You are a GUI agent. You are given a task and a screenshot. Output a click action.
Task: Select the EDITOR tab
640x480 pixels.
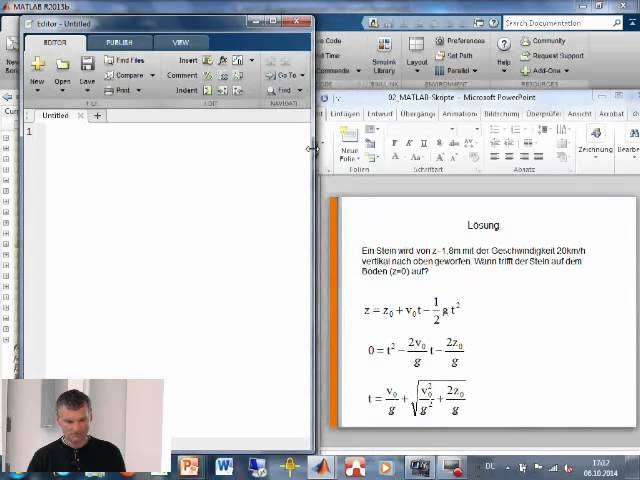(x=55, y=42)
